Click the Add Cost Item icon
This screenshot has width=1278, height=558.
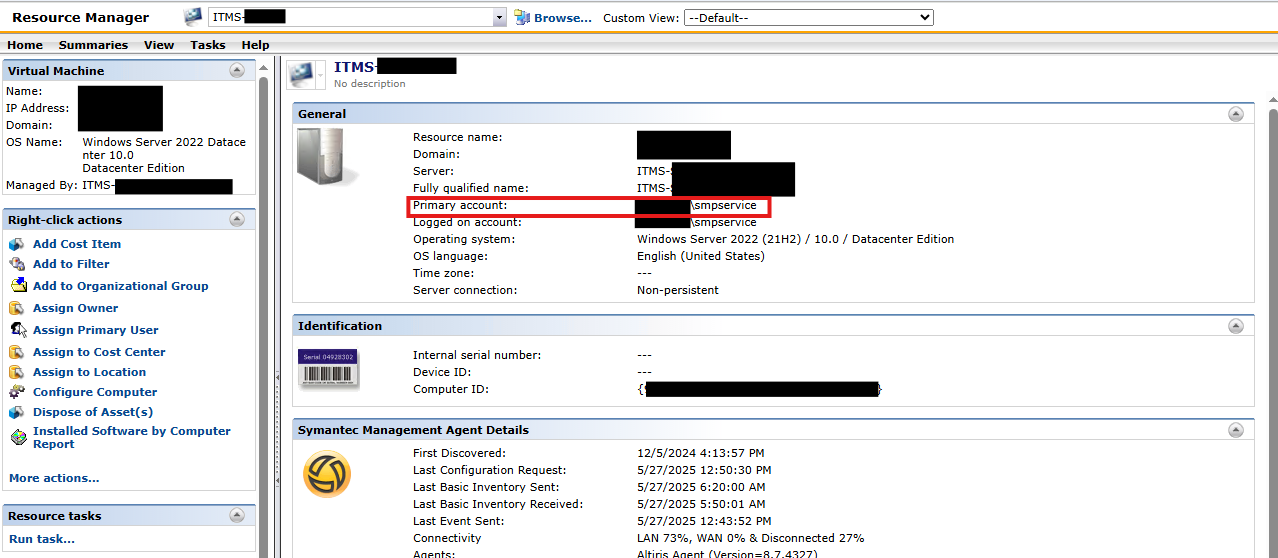click(x=16, y=244)
